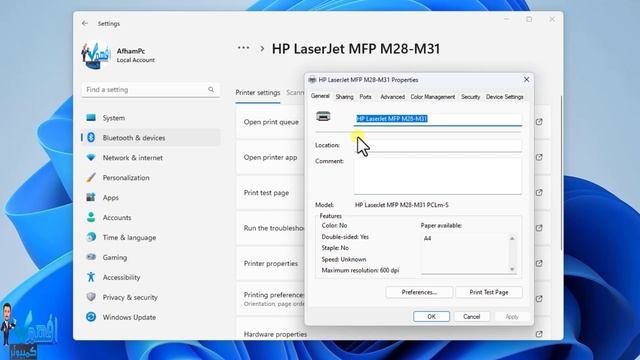640x360 pixels.
Task: Click the search magnifier icon in Settings
Action: [211, 89]
